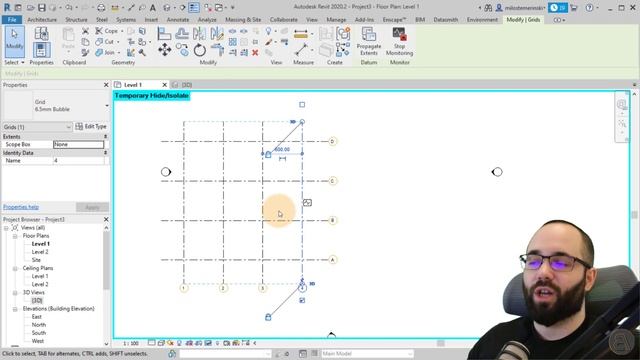Click the Propagate Extents button
This screenshot has height=360, width=640.
(x=369, y=41)
